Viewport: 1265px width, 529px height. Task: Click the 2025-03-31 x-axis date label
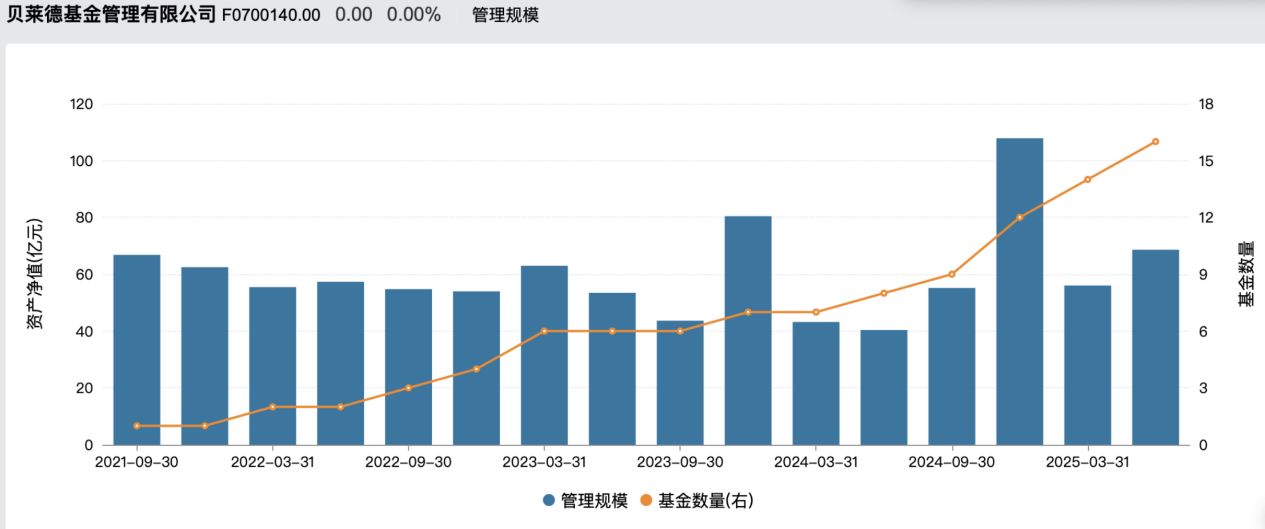(x=1087, y=463)
